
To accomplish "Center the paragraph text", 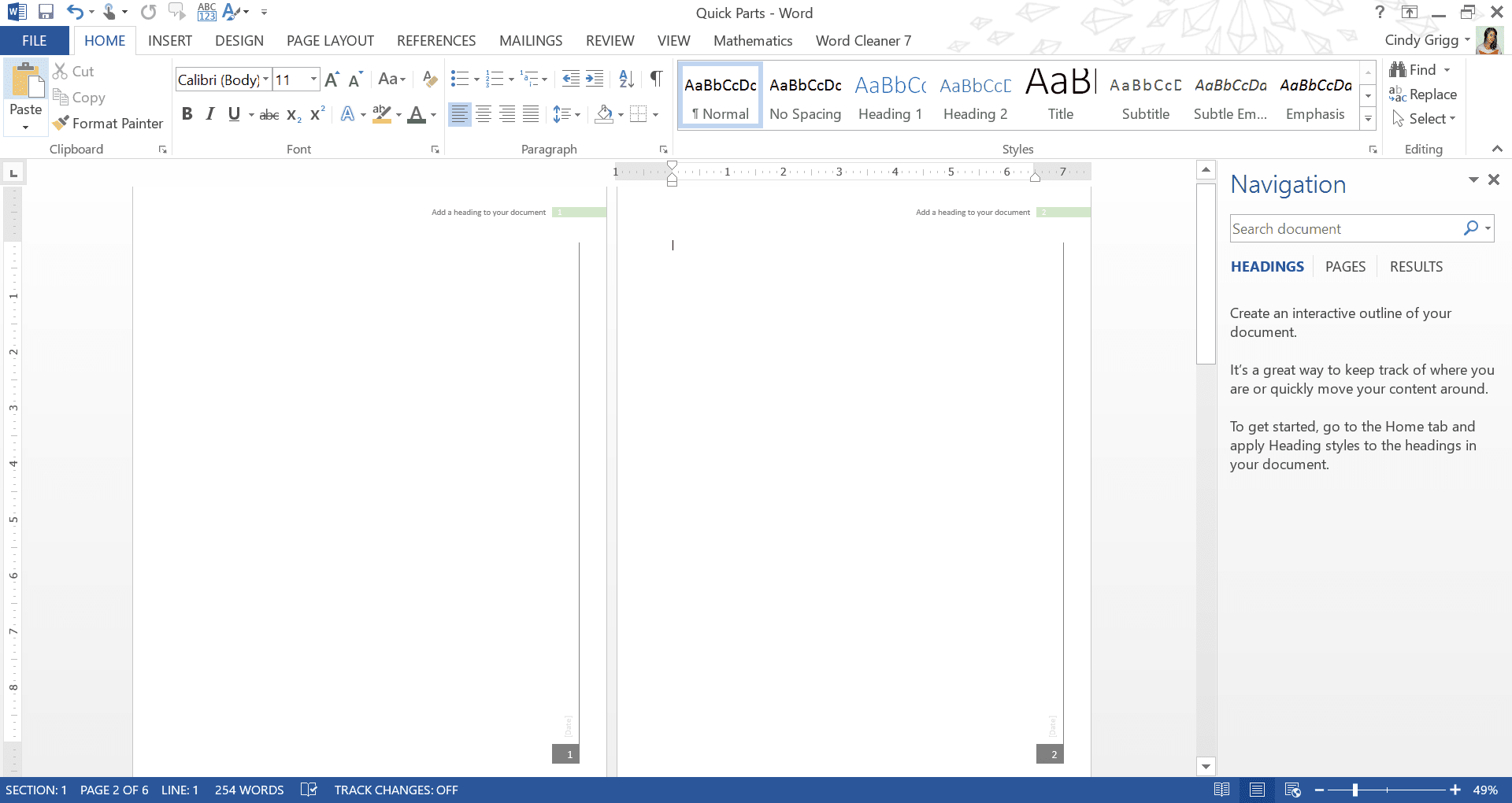I will tap(484, 114).
